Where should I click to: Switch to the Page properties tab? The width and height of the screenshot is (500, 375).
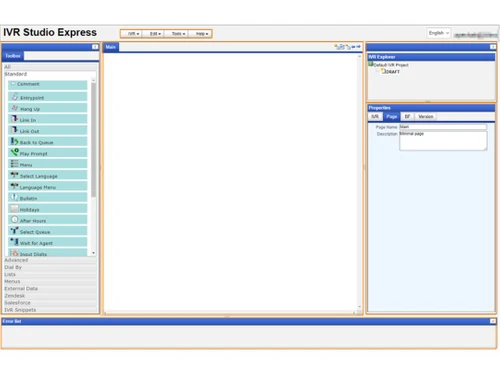point(391,116)
